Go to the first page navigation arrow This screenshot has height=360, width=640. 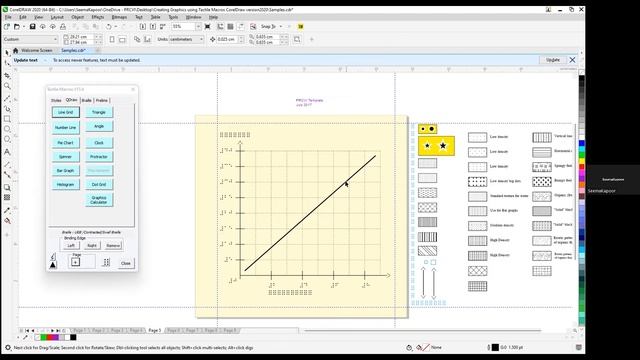point(27,330)
